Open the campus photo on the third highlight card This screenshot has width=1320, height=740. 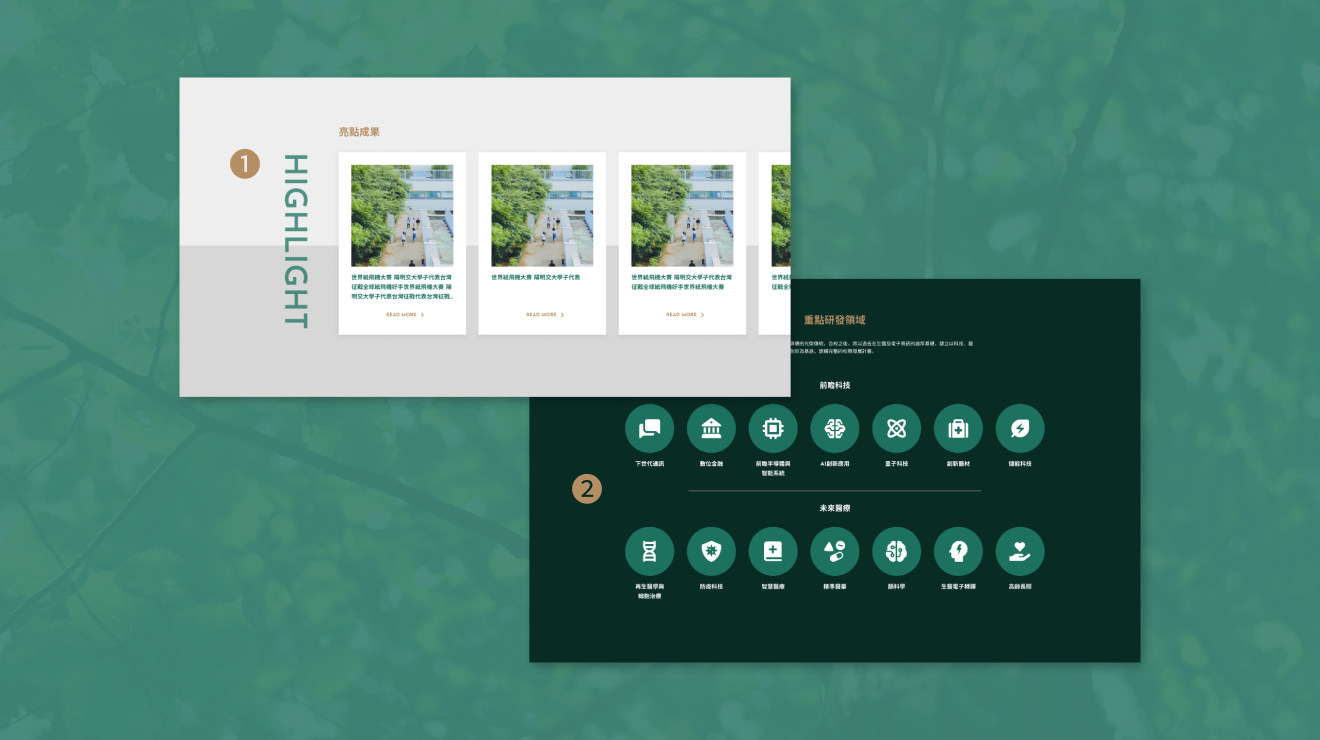click(x=682, y=216)
